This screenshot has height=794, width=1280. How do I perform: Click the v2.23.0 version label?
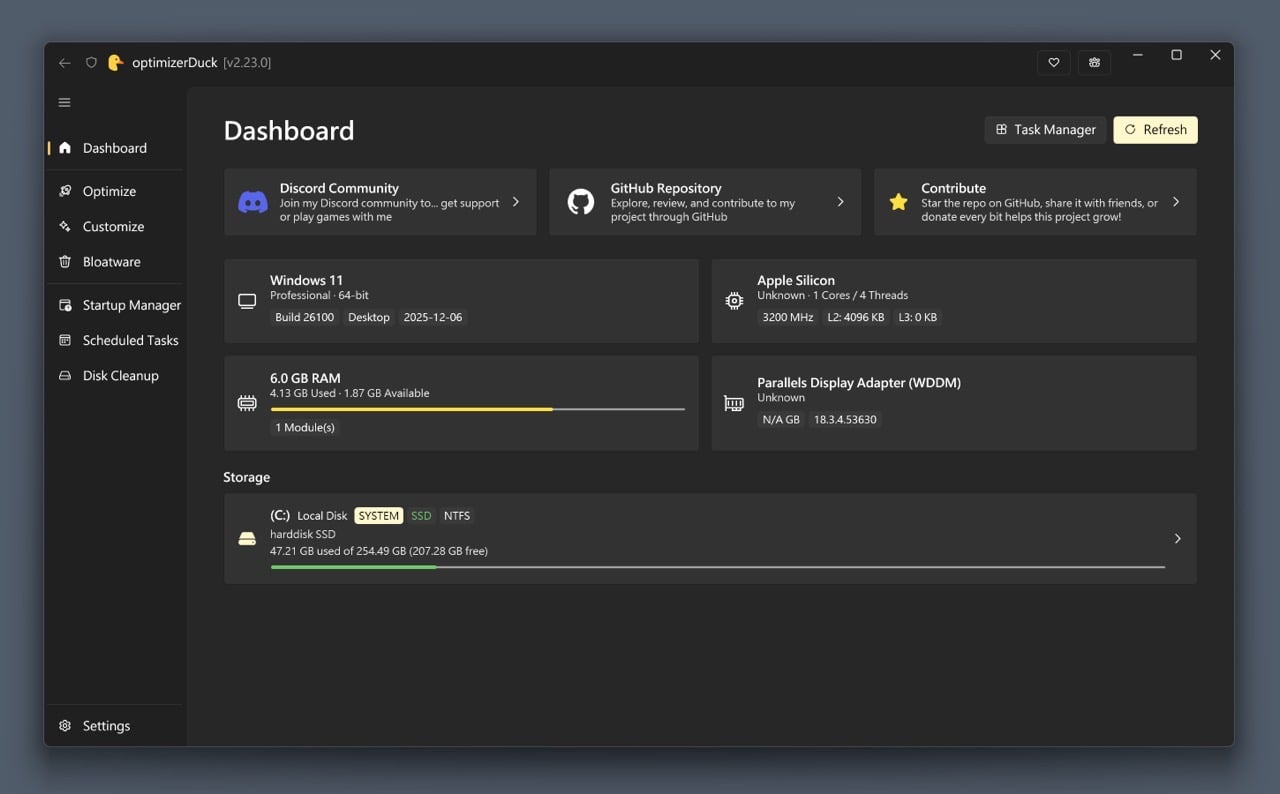coord(247,62)
